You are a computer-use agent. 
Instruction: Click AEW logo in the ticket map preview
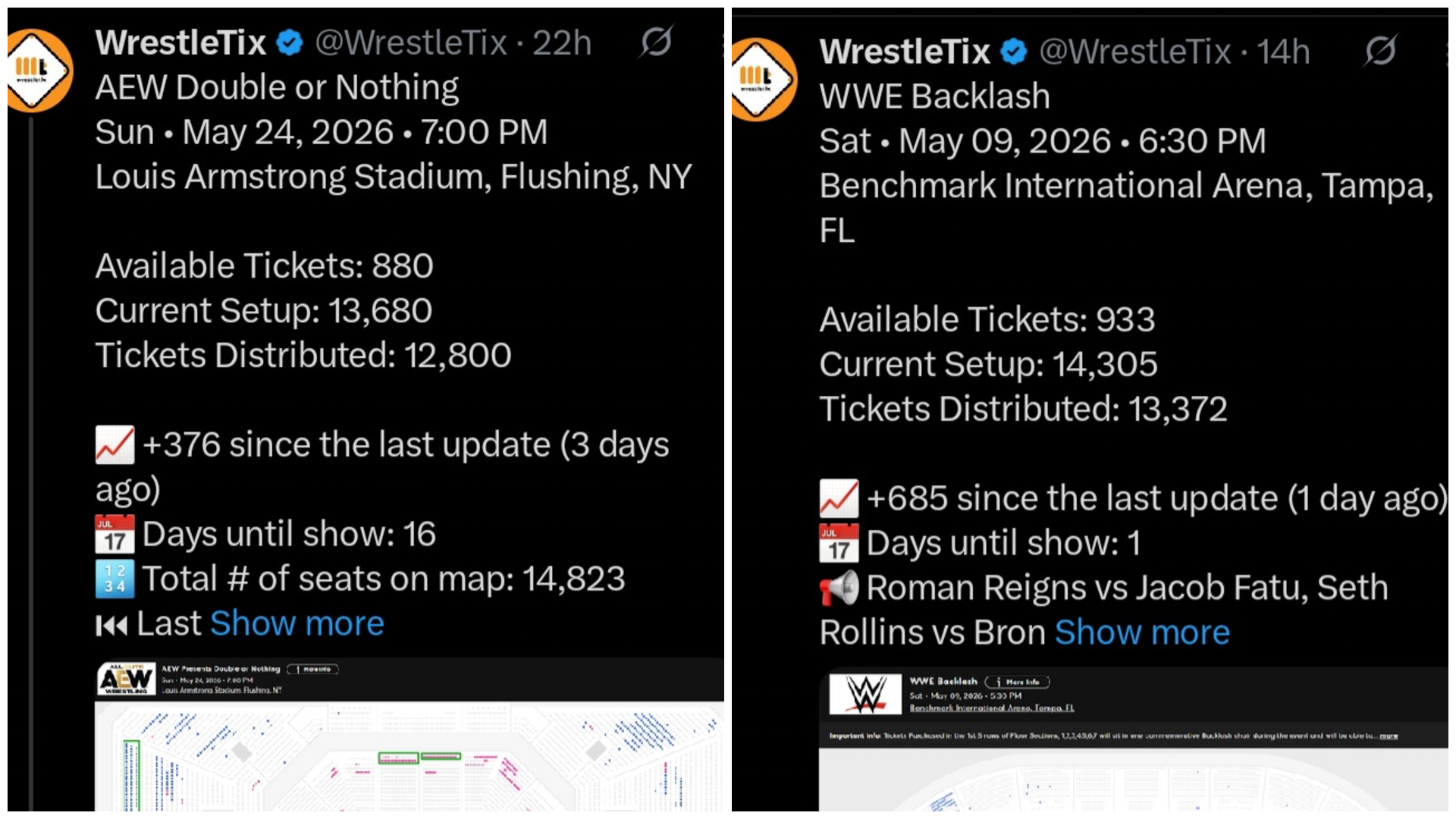(127, 679)
